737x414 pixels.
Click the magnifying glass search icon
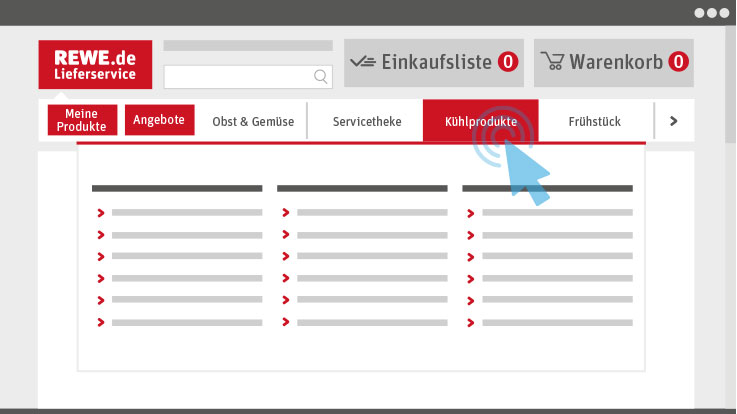[321, 77]
